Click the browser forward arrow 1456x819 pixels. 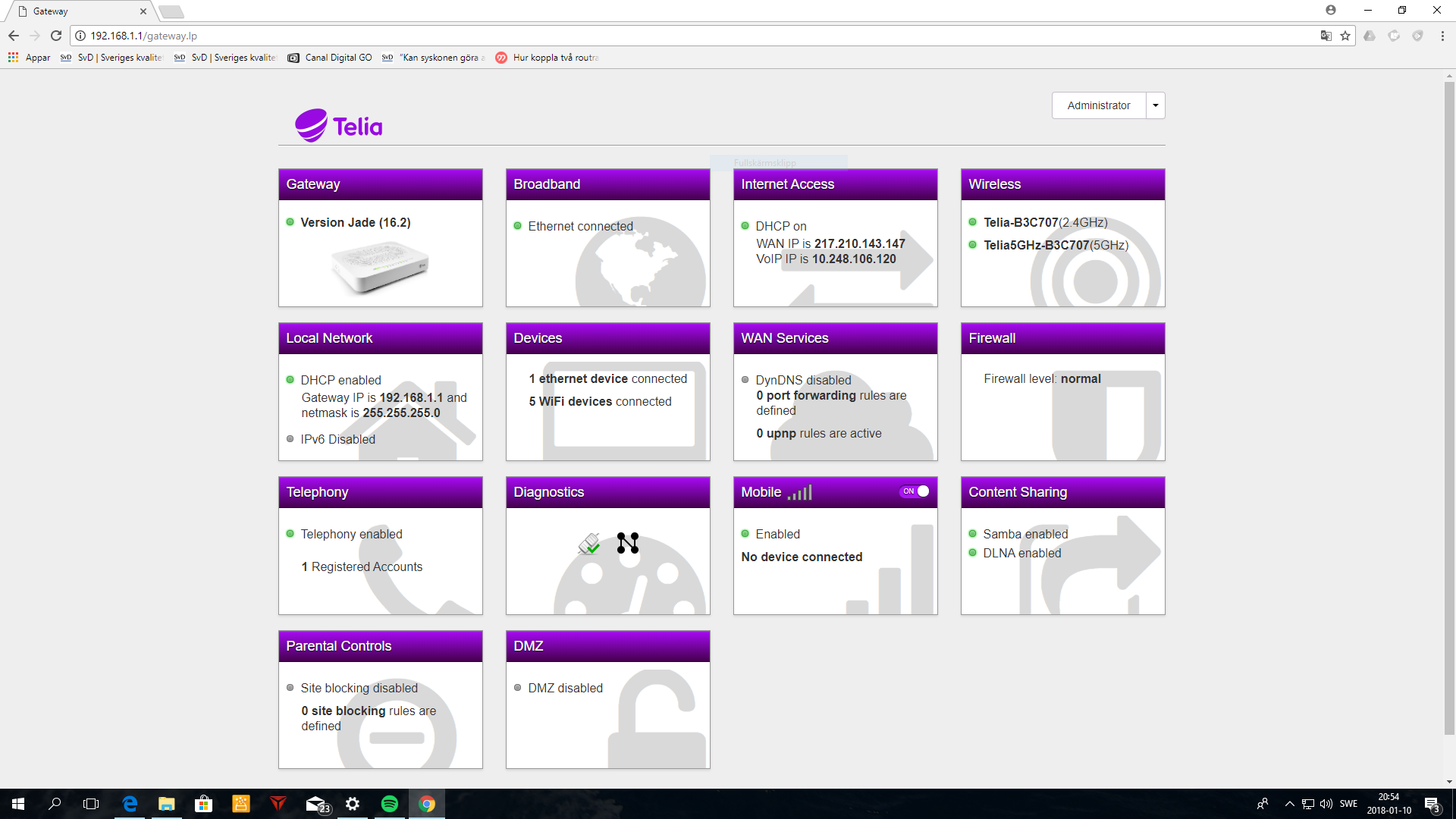35,36
